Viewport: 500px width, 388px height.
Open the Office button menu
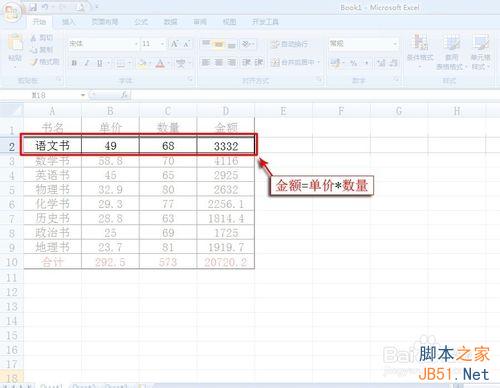12,12
